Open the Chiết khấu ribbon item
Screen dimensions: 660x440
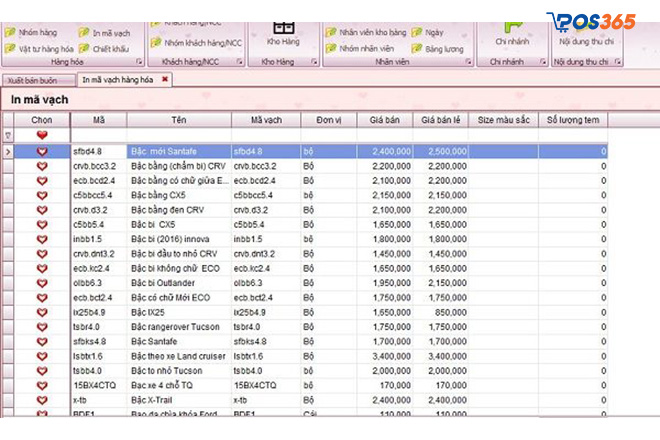tap(84, 47)
